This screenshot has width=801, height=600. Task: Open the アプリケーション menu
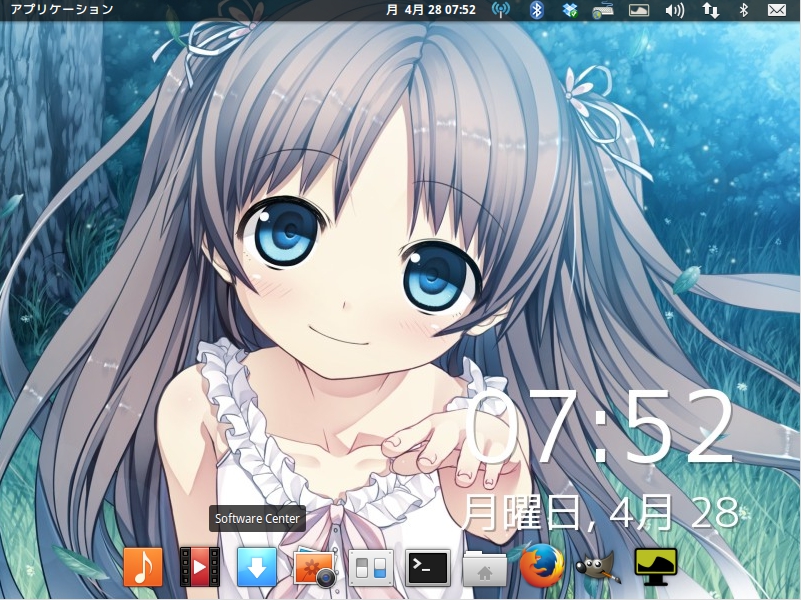click(62, 9)
